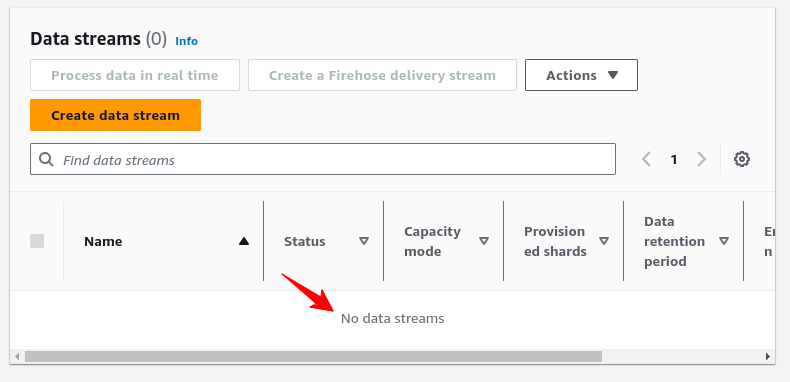Sort by Data retention period arrow

[x=724, y=241]
